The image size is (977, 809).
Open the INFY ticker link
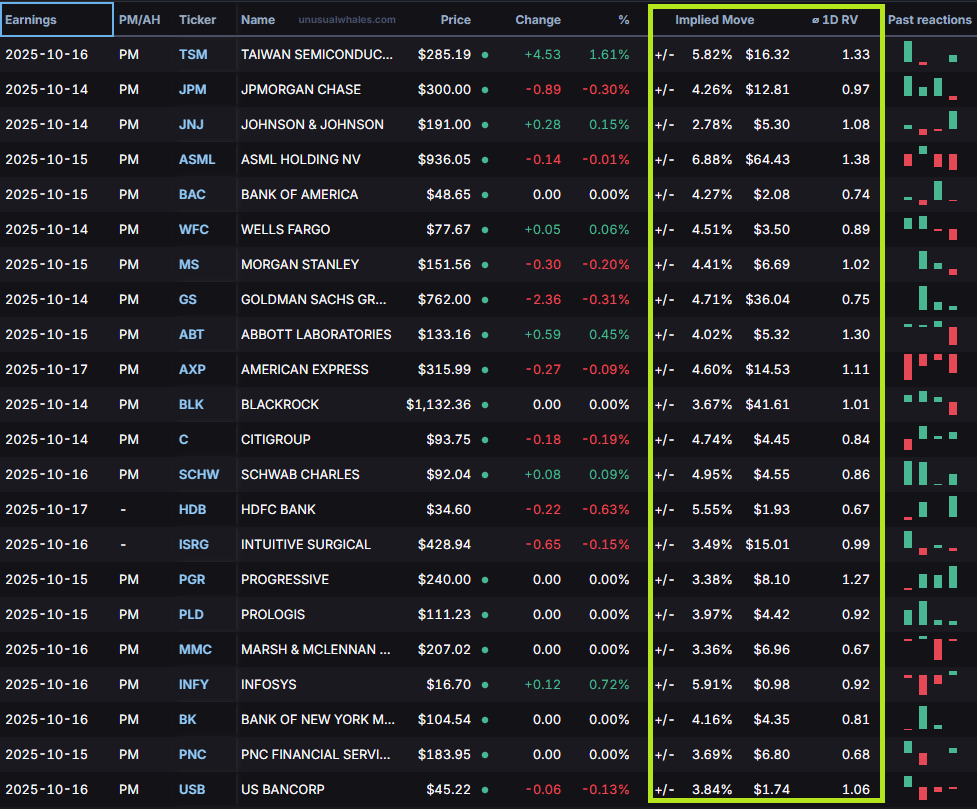[194, 684]
